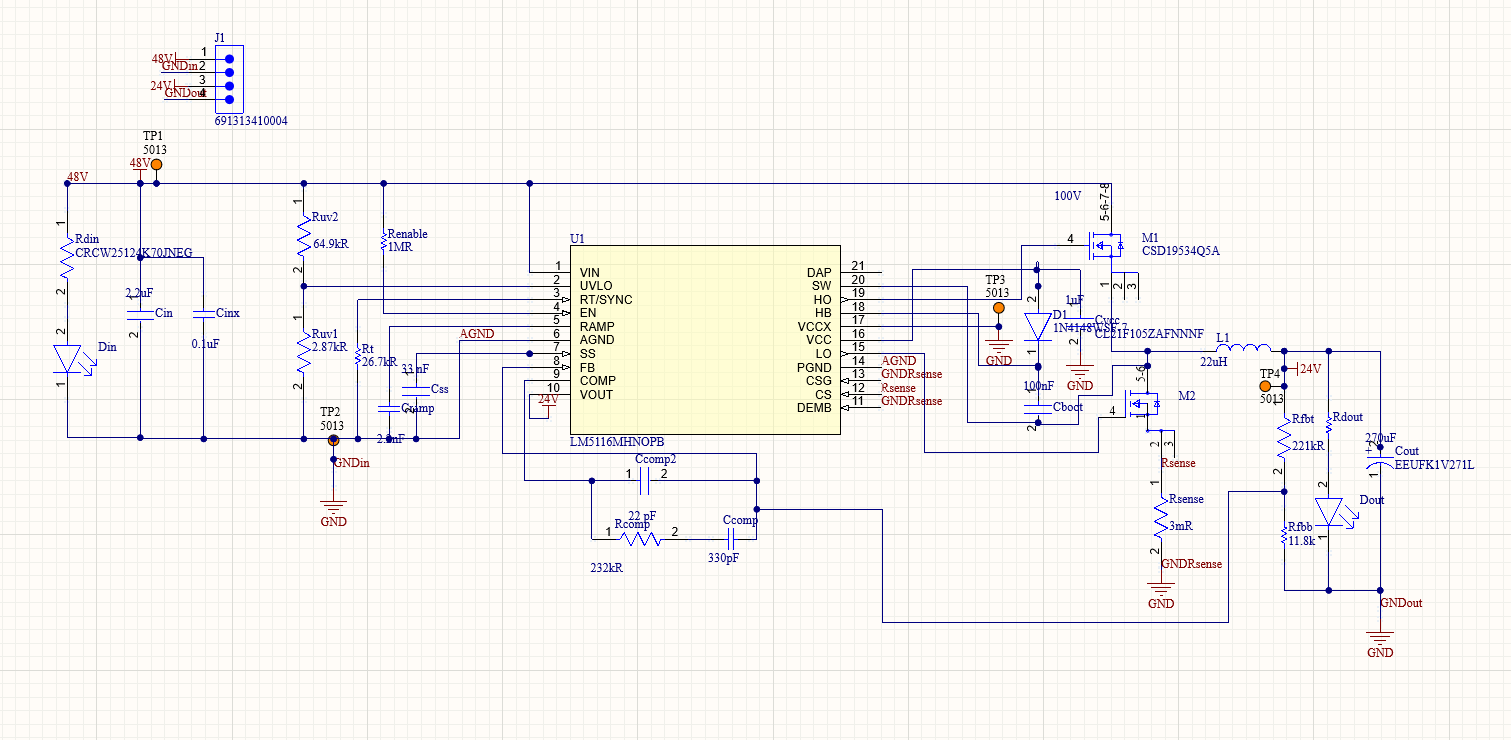Click the 0.1uF value label
The height and width of the screenshot is (740, 1511).
pyautogui.click(x=203, y=343)
